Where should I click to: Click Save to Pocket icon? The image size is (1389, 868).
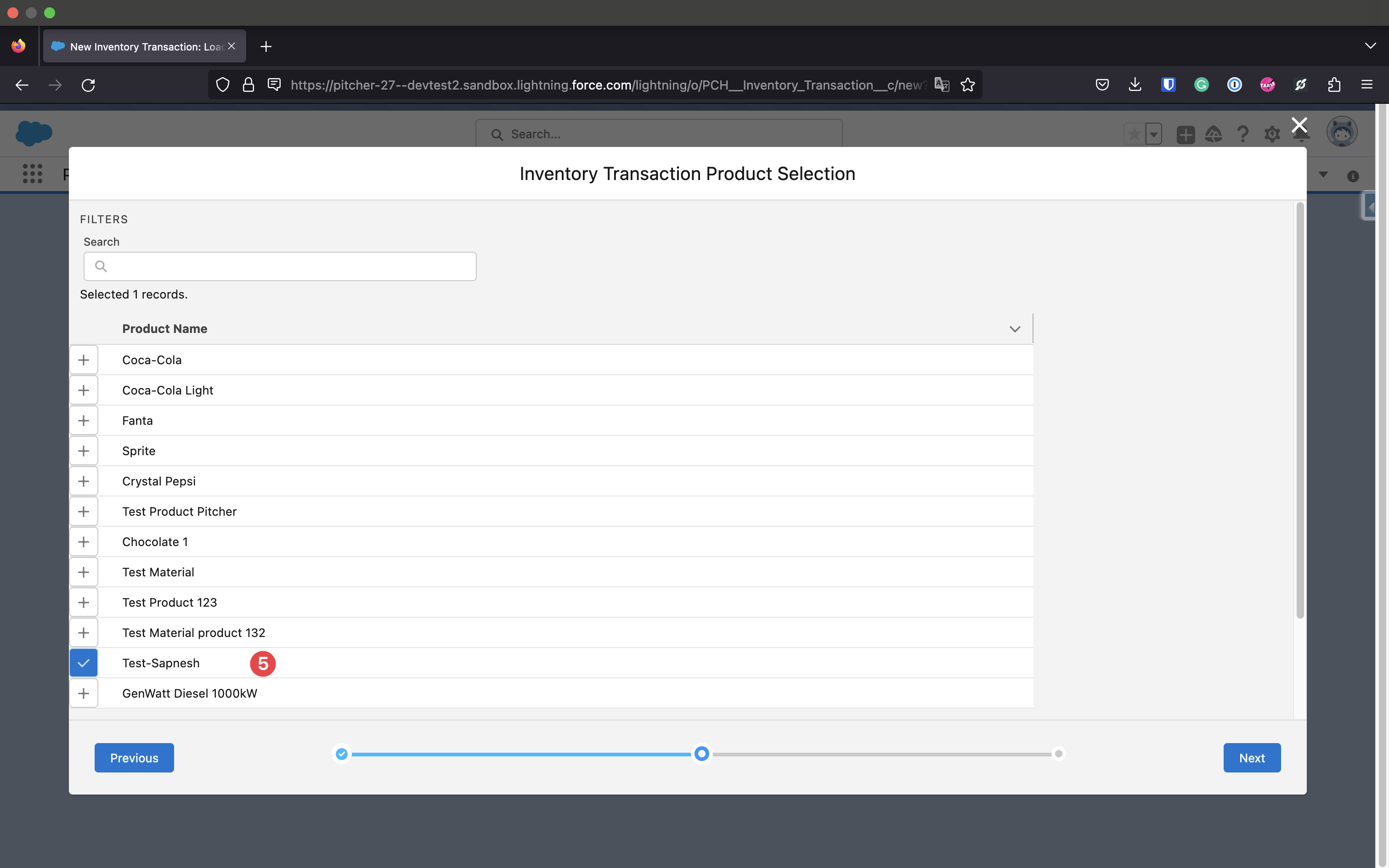pyautogui.click(x=1102, y=85)
